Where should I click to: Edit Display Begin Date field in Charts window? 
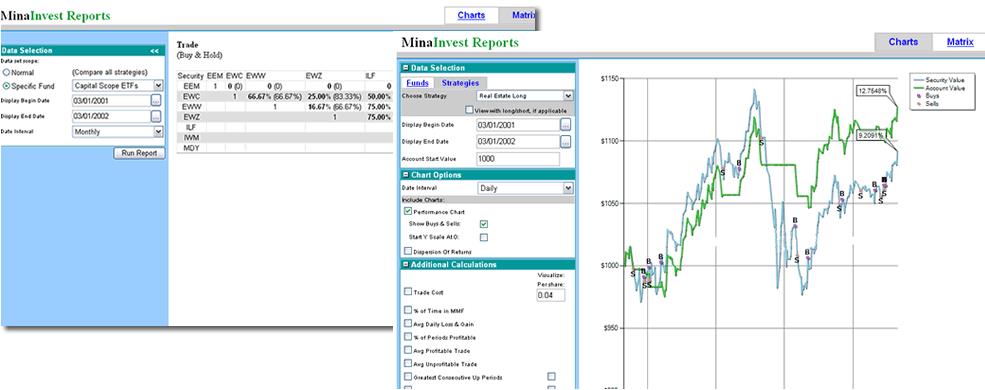pyautogui.click(x=518, y=124)
